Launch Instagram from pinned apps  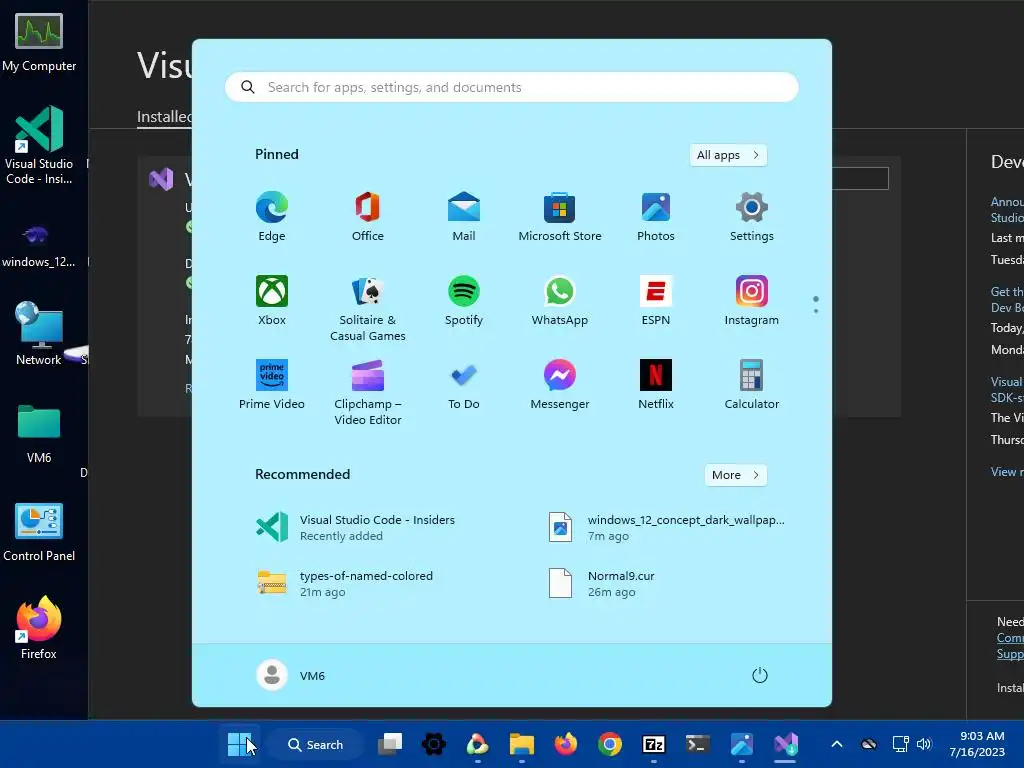tap(752, 300)
